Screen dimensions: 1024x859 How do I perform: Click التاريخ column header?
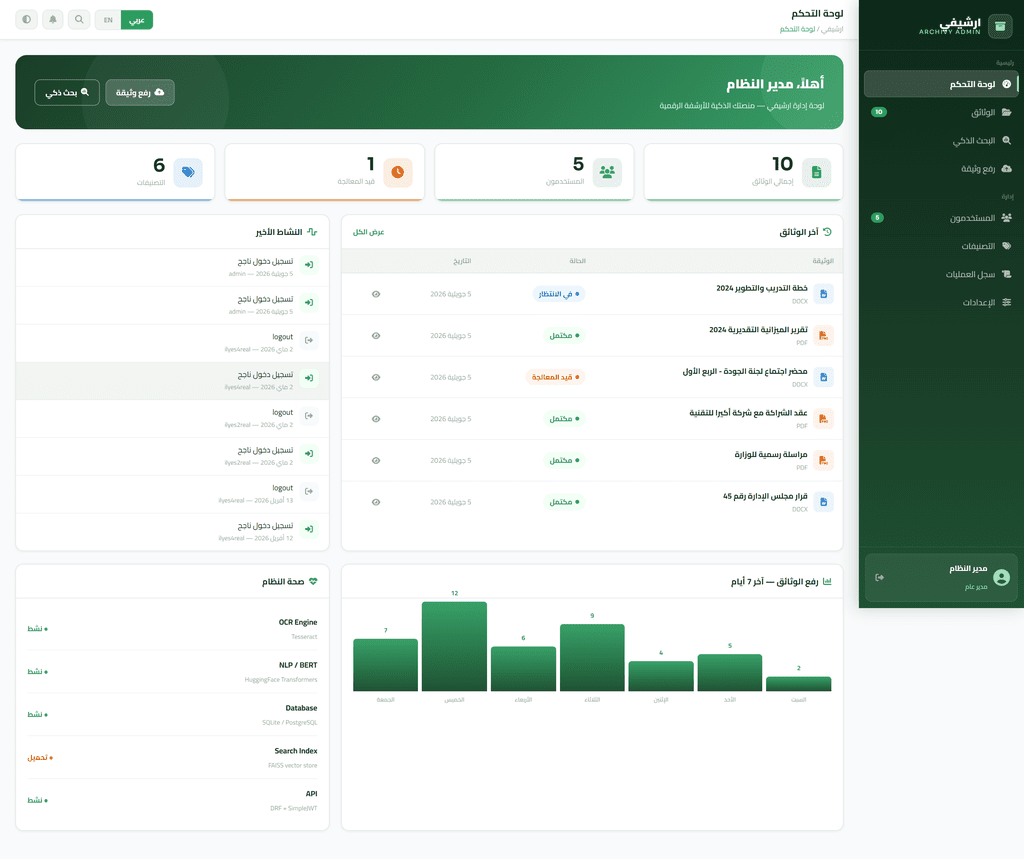point(462,261)
